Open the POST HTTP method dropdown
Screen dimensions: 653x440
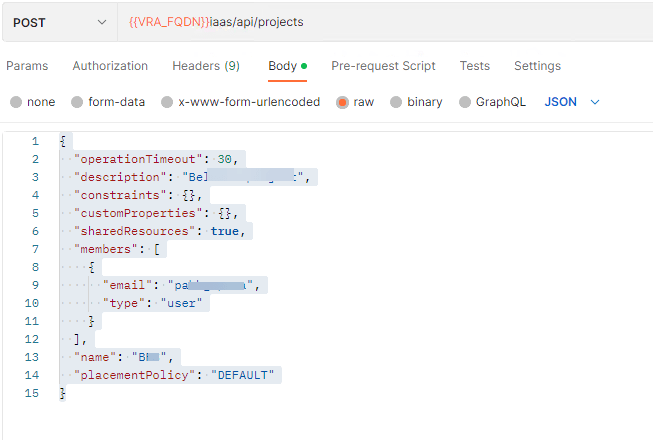coord(58,22)
